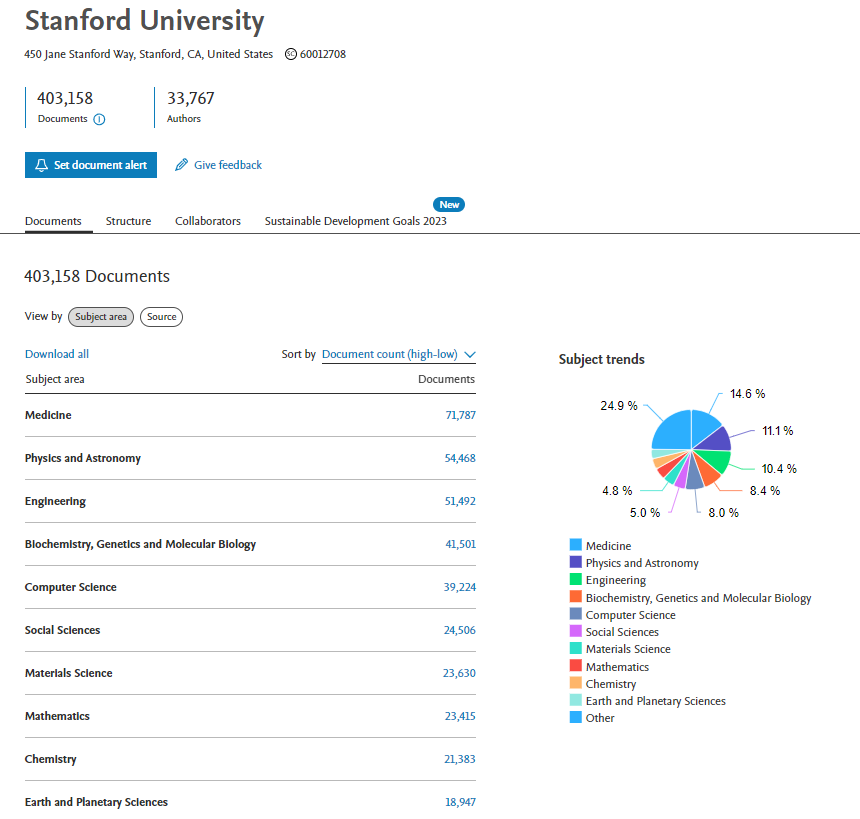Image resolution: width=860 pixels, height=819 pixels.
Task: Click the Materials Science teal legend swatch
Action: click(575, 648)
